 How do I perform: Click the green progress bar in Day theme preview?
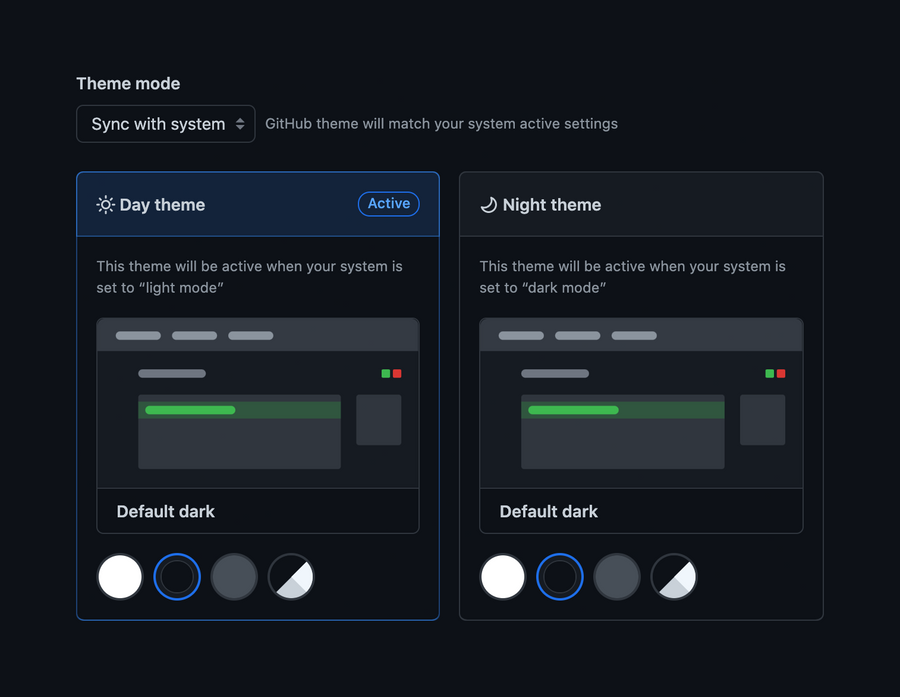[189, 409]
